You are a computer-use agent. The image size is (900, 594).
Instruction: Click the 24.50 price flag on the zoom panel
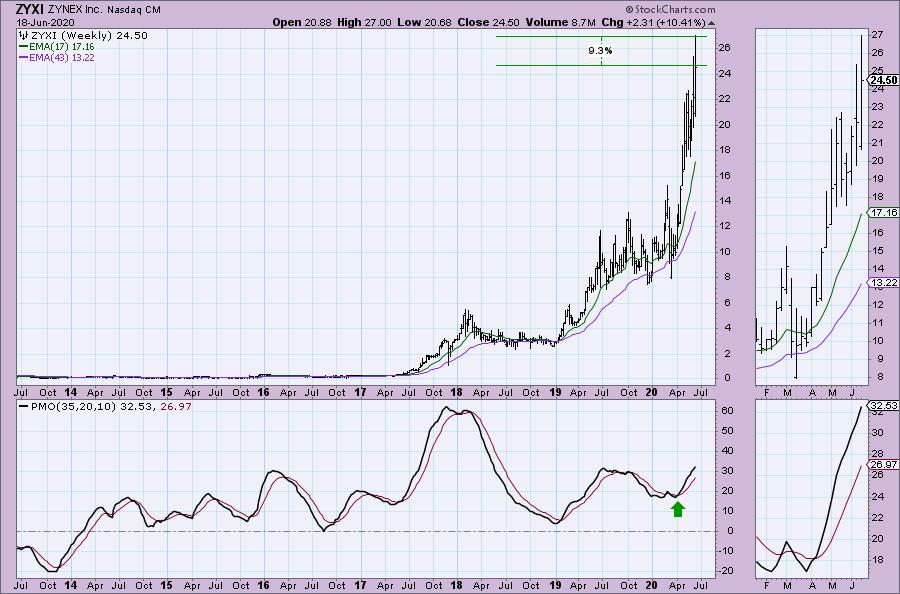click(x=883, y=80)
